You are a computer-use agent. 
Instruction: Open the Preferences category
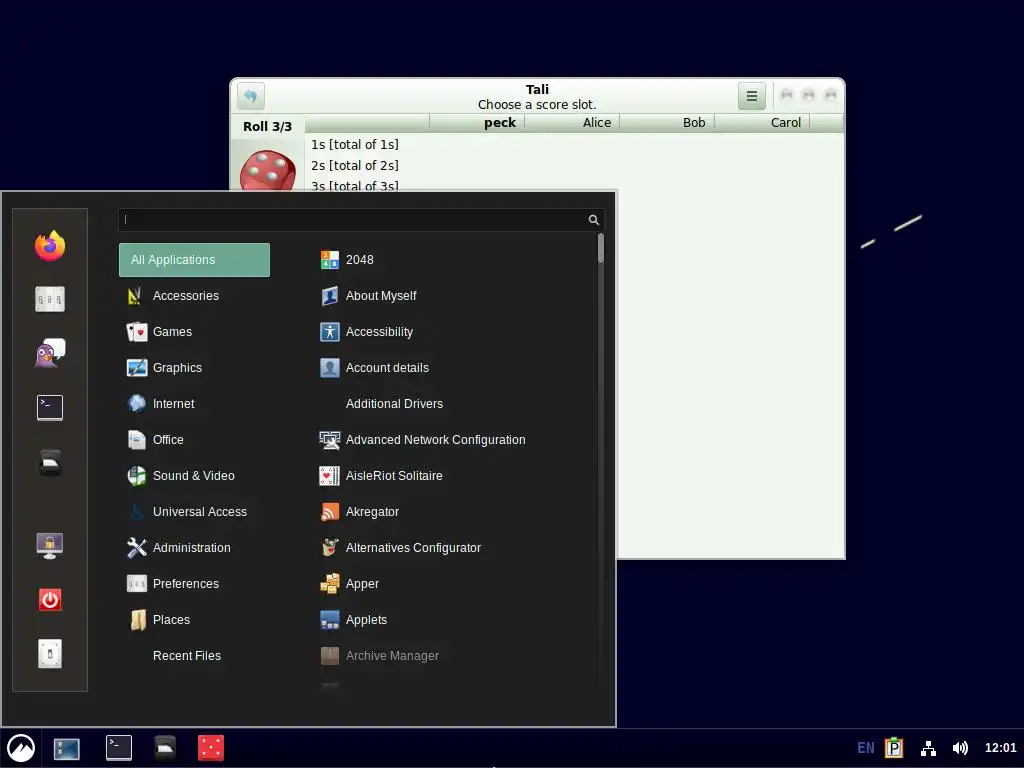194,583
